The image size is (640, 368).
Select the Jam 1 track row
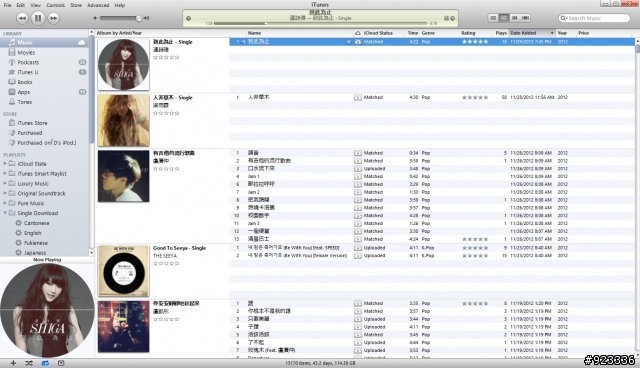pos(432,176)
